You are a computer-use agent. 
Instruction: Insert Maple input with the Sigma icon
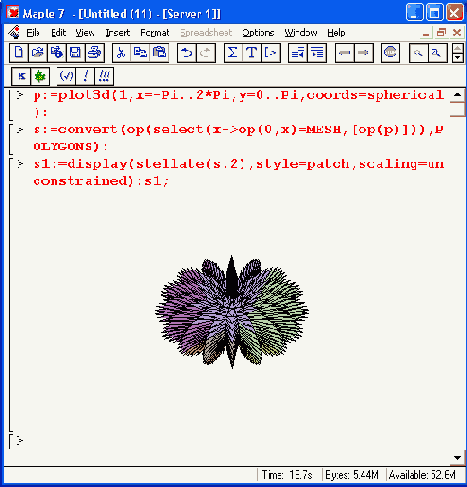(x=233, y=53)
